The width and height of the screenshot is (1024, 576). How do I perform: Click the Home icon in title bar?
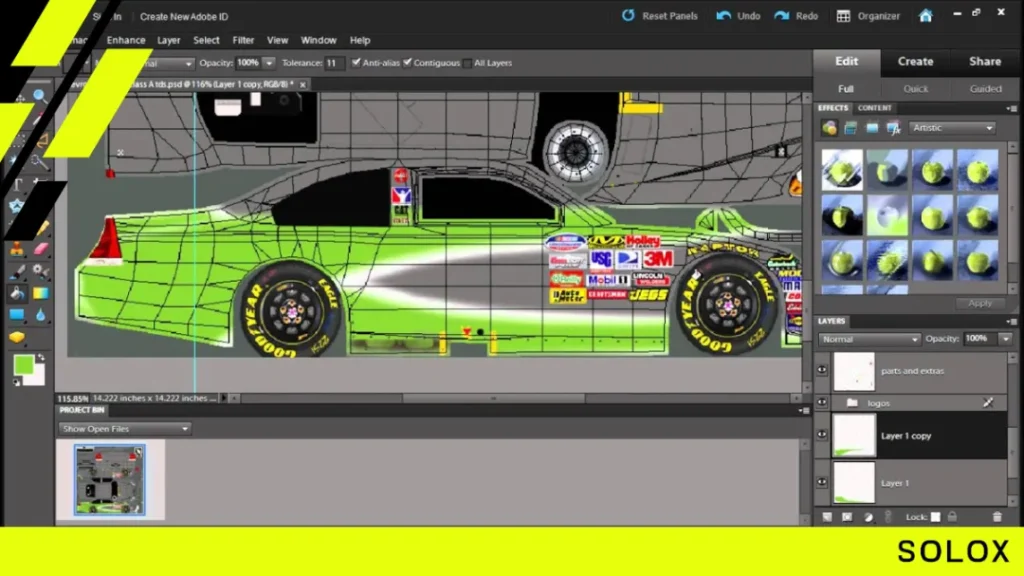tap(925, 16)
